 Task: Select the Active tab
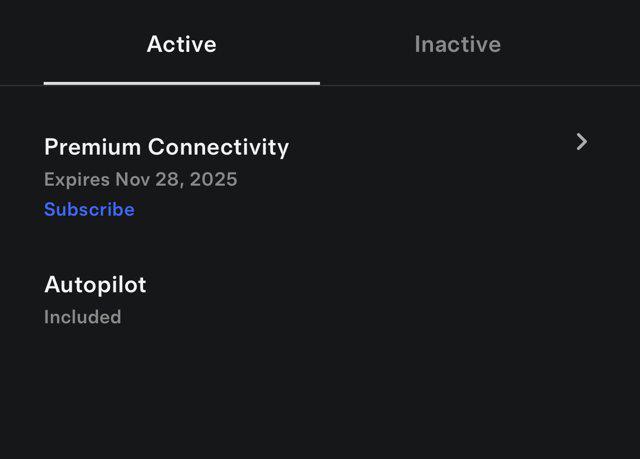tap(181, 44)
